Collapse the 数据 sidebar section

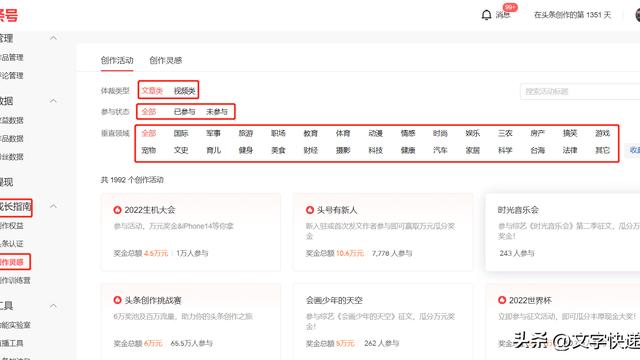click(53, 100)
